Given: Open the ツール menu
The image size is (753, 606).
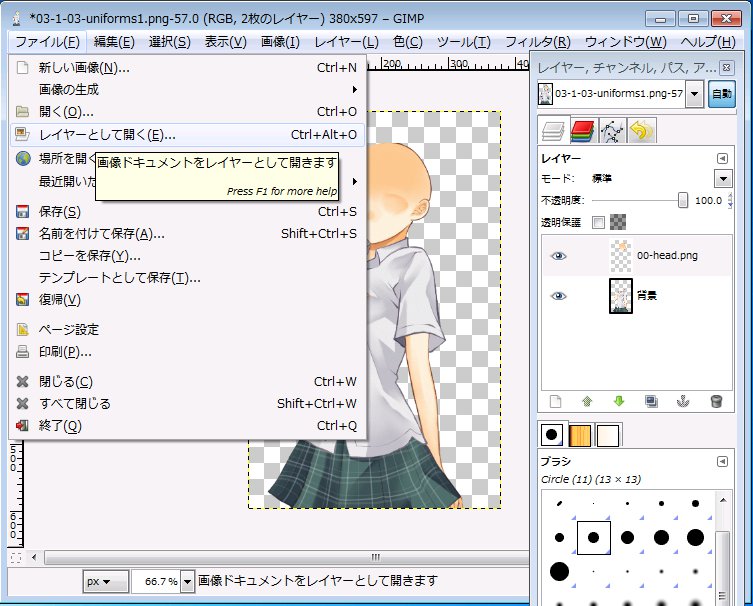Looking at the screenshot, I should tap(463, 42).
